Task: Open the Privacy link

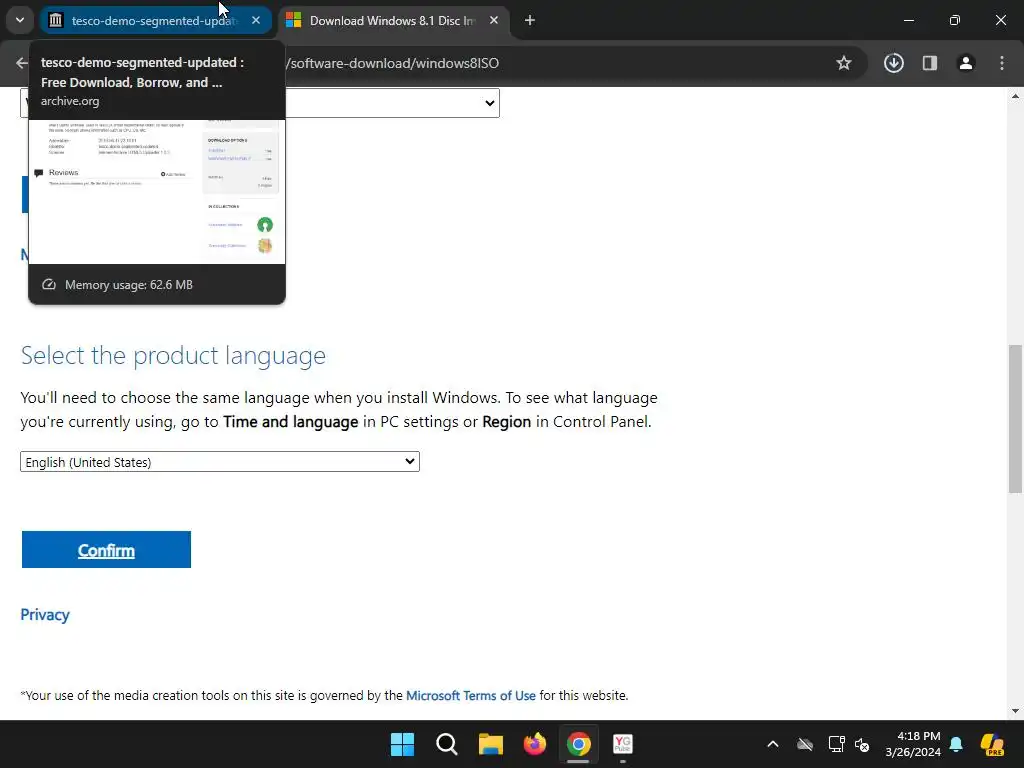Action: (x=44, y=615)
